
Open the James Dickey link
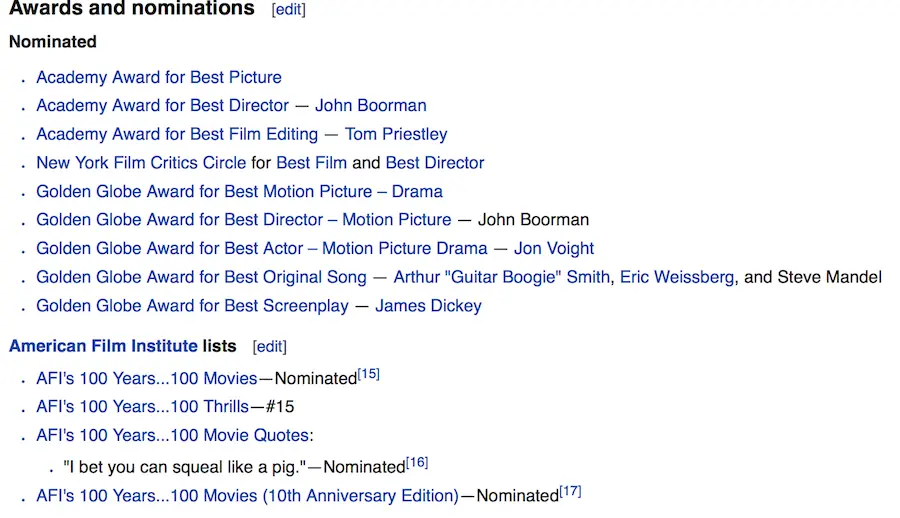click(x=428, y=306)
